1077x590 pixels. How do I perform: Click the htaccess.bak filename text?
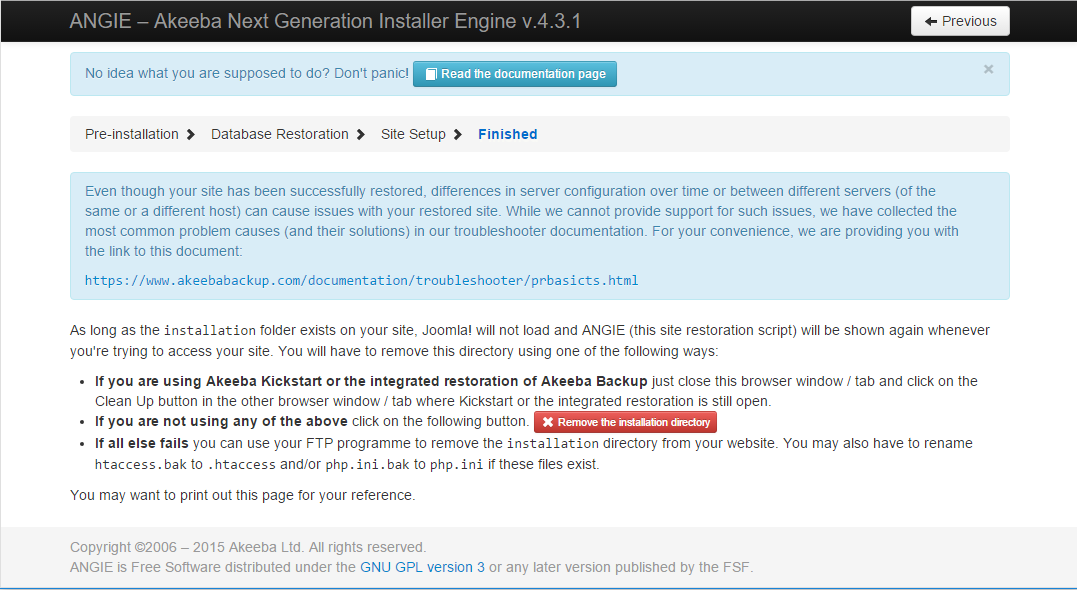click(135, 464)
